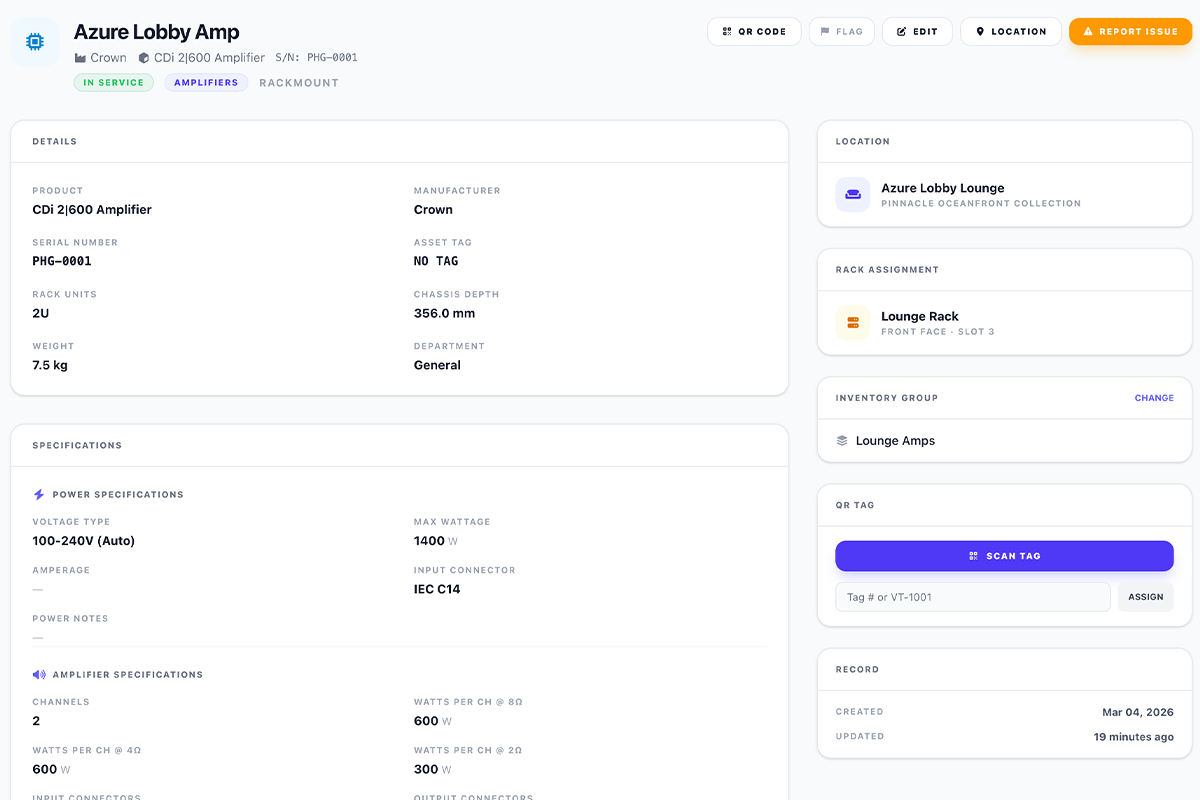Image resolution: width=1200 pixels, height=800 pixels.
Task: Click the layers icon beside Lounge Amps
Action: pyautogui.click(x=844, y=440)
